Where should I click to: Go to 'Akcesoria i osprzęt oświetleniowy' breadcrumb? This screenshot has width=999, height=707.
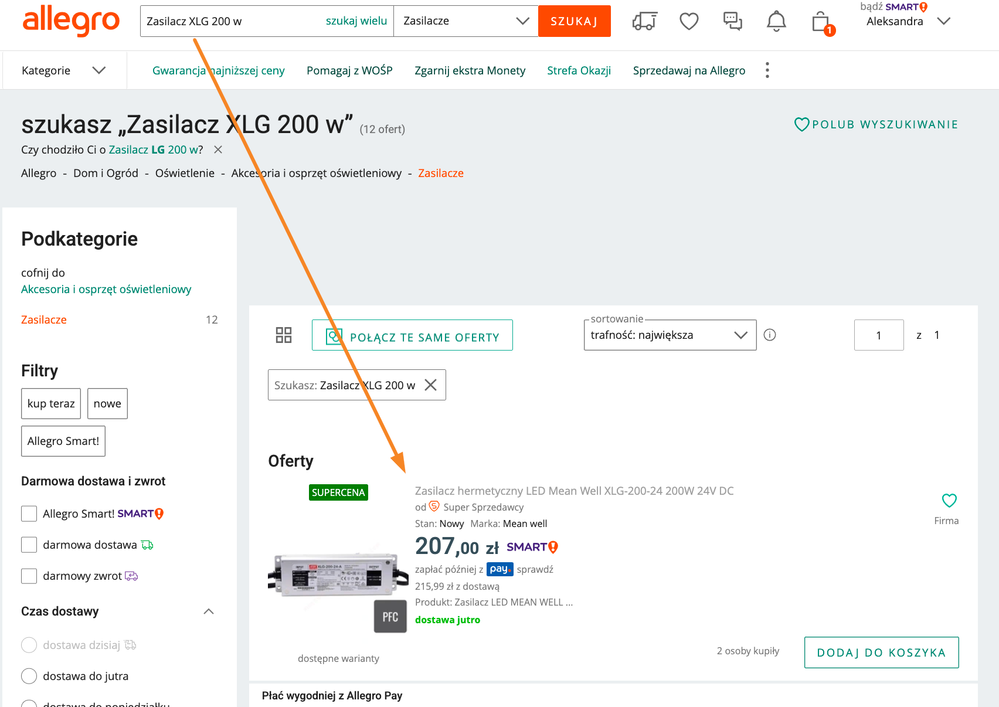316,173
